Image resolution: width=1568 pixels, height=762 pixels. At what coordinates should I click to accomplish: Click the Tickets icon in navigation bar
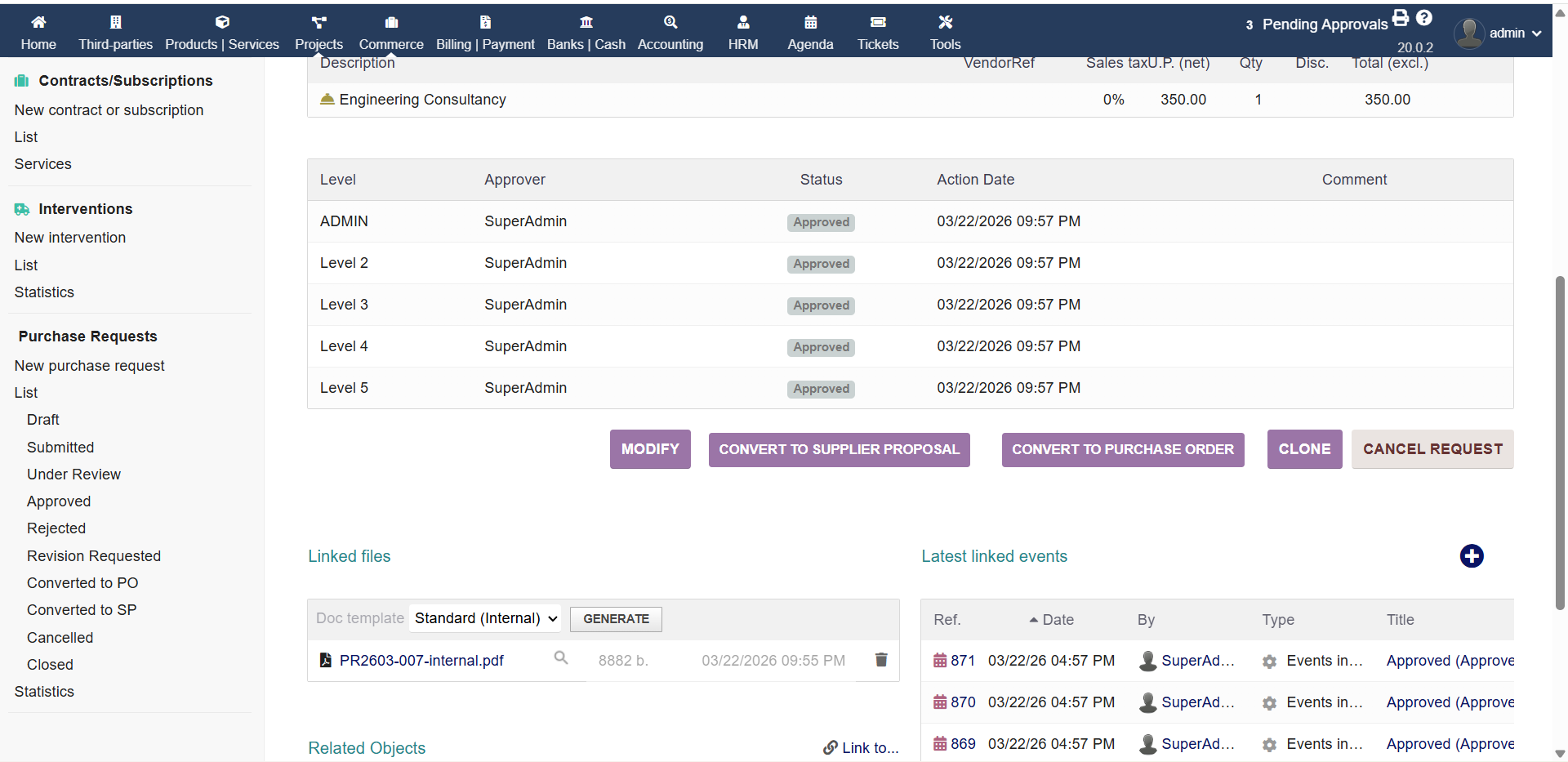tap(878, 22)
